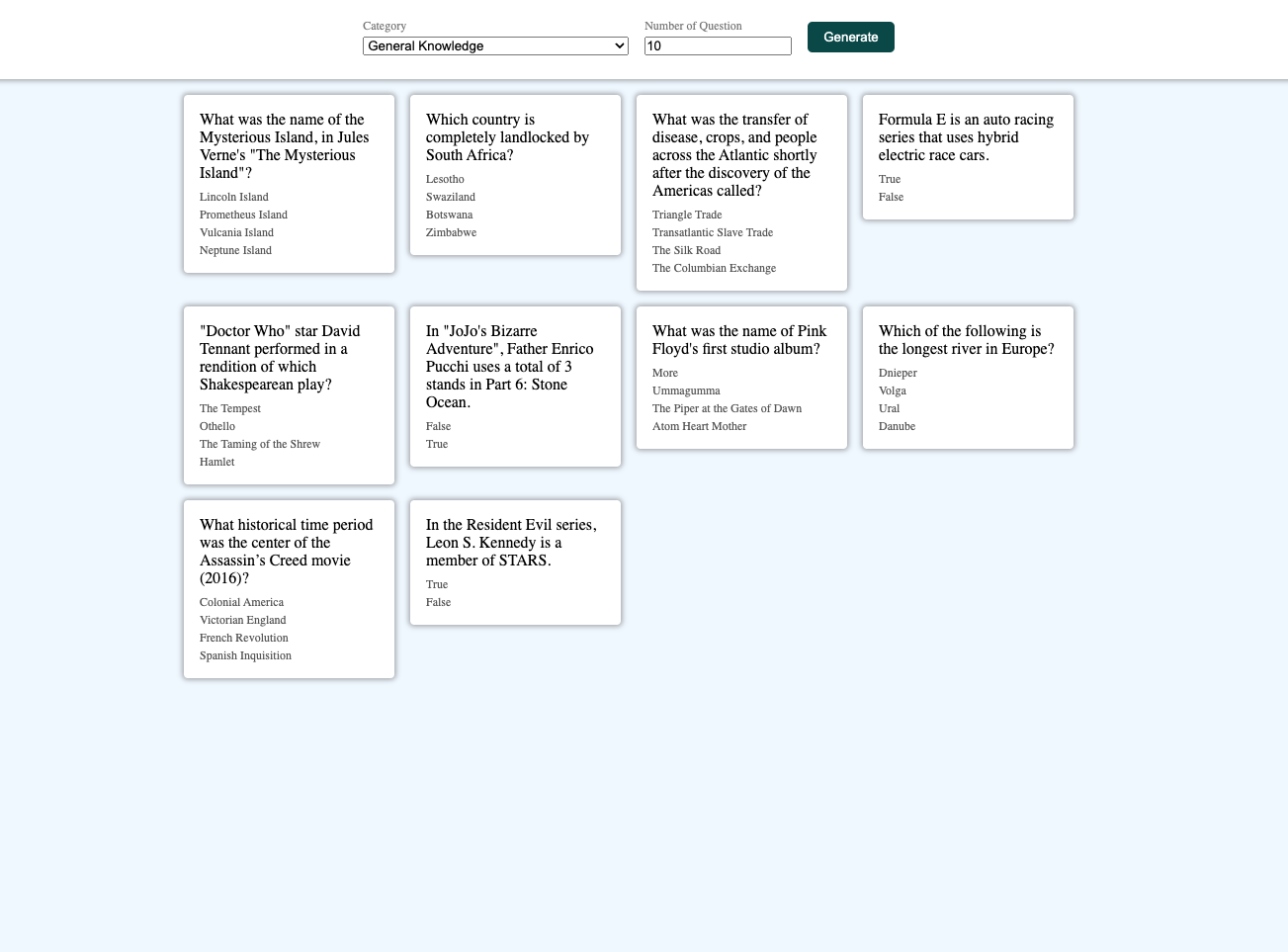This screenshot has width=1288, height=952.
Task: Open the Category dropdown
Action: point(495,45)
